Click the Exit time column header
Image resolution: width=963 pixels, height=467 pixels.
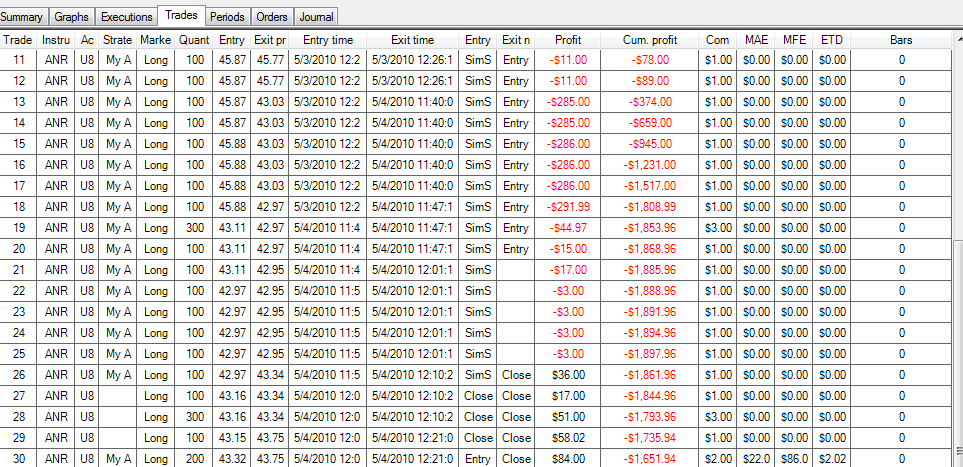click(413, 40)
